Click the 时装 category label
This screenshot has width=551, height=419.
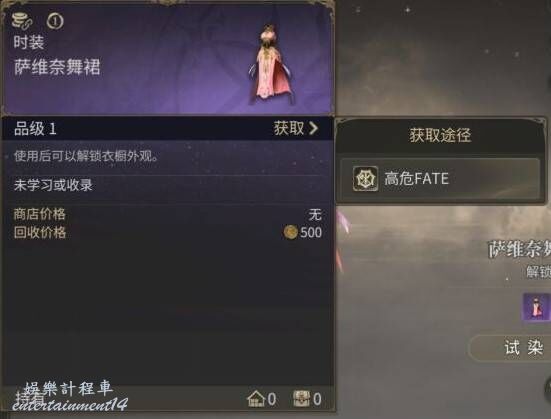29,43
